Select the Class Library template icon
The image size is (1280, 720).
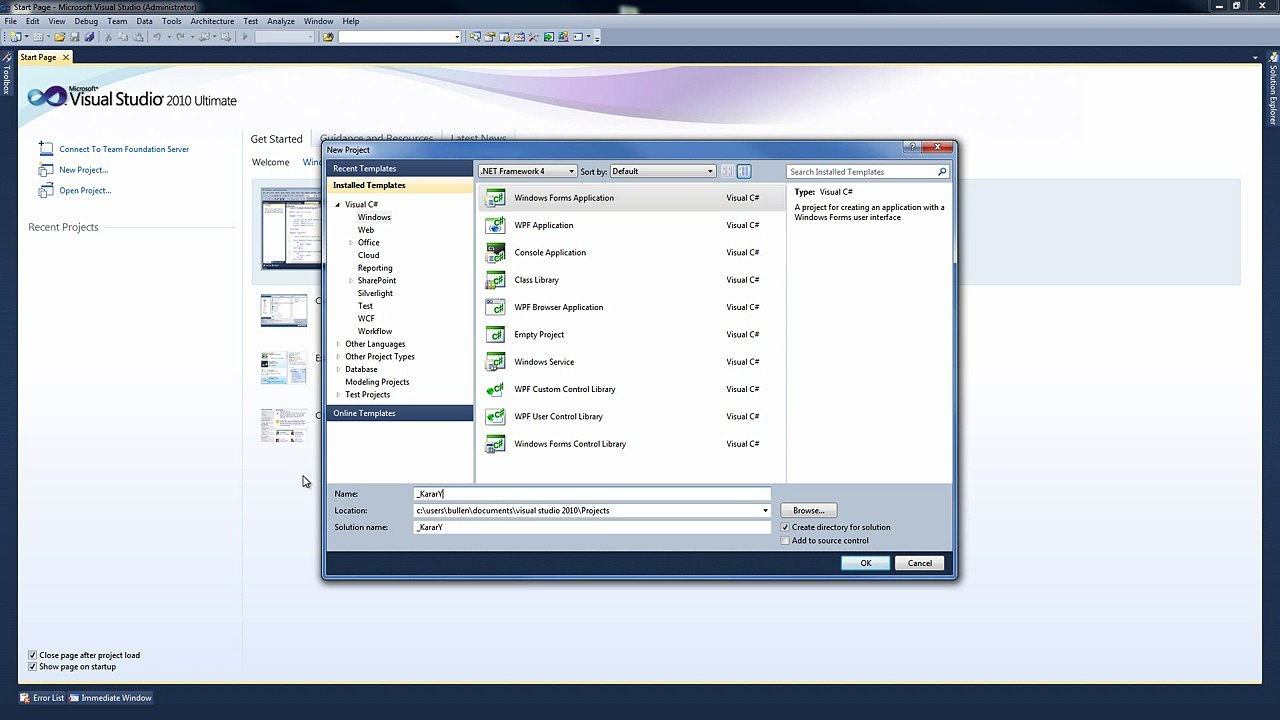[x=495, y=280]
